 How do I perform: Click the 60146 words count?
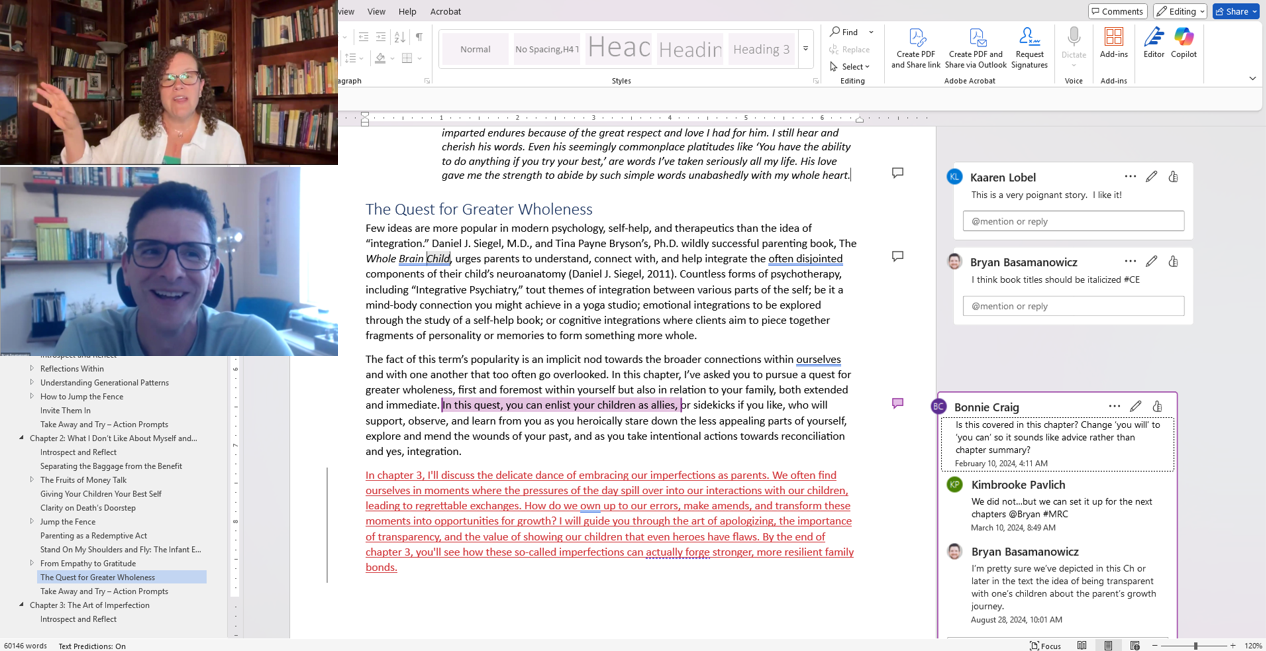(x=25, y=646)
